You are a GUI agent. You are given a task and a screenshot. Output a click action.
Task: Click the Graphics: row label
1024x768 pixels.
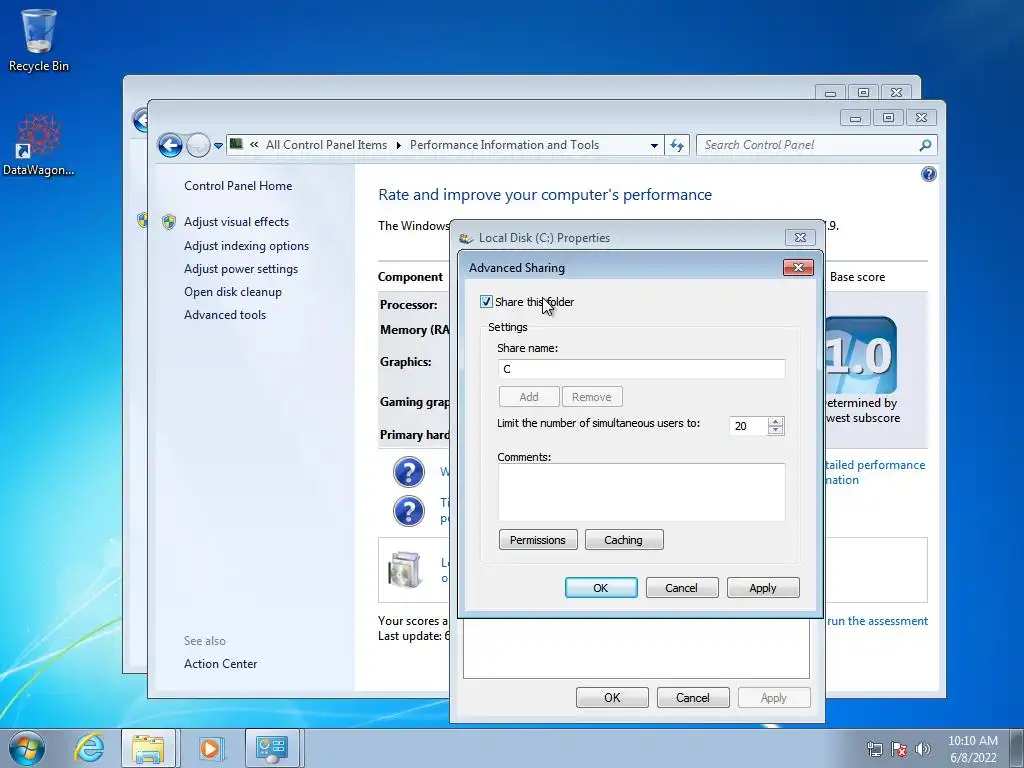(x=406, y=362)
